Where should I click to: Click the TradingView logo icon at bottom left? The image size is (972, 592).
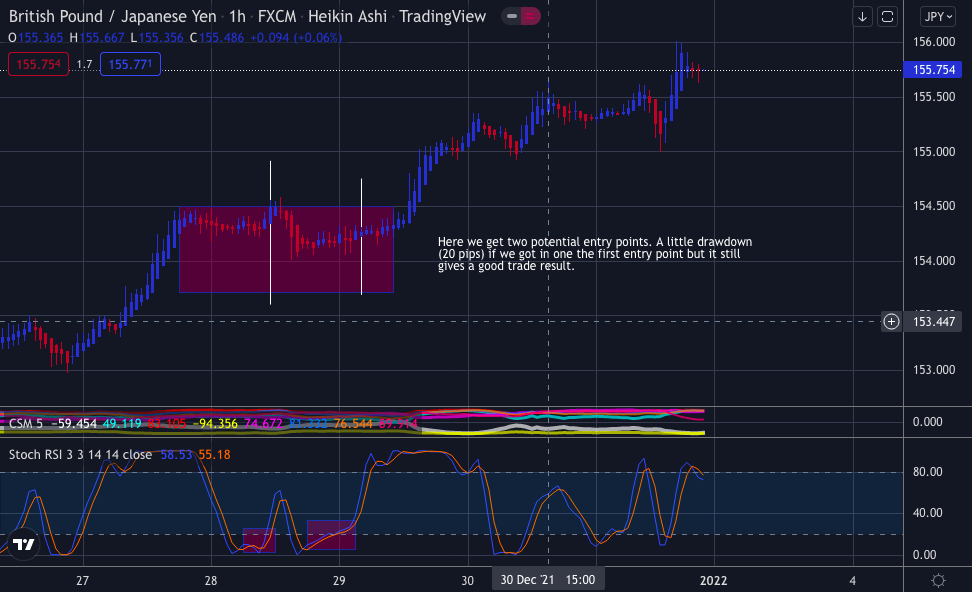[24, 544]
